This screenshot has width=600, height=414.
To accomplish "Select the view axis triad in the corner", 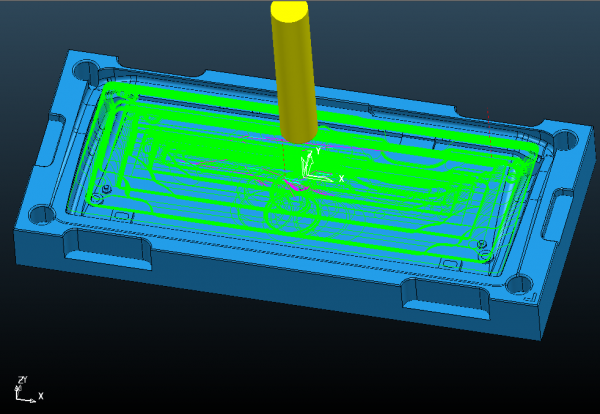I will click(29, 390).
